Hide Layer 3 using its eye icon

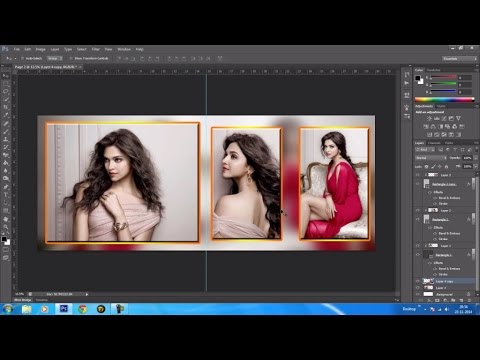(x=418, y=175)
